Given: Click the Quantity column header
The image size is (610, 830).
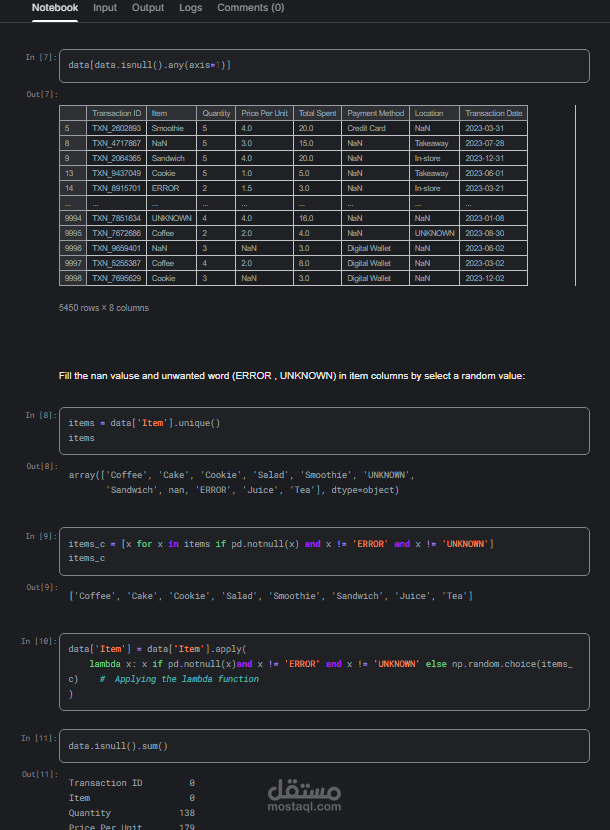Looking at the screenshot, I should [216, 113].
